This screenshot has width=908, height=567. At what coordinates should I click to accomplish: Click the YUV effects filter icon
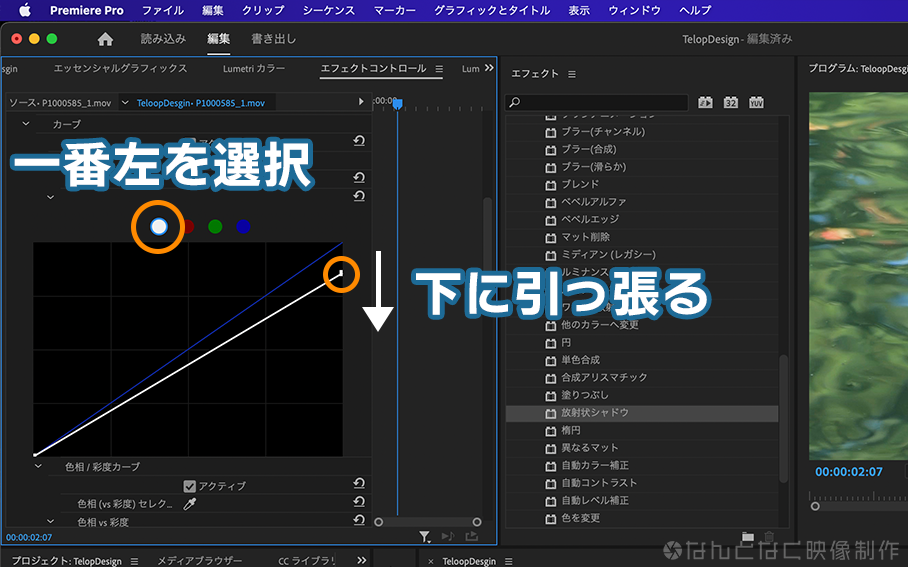pyautogui.click(x=756, y=103)
